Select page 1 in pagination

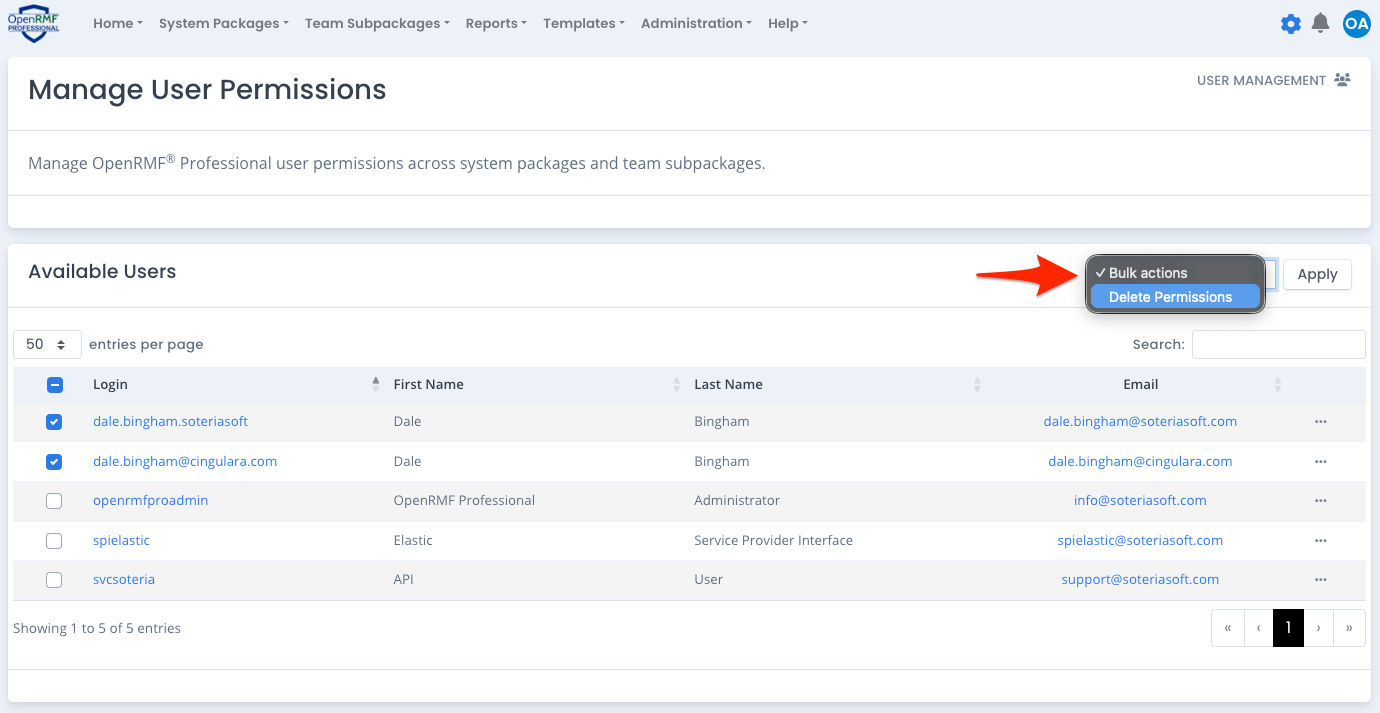(x=1288, y=628)
